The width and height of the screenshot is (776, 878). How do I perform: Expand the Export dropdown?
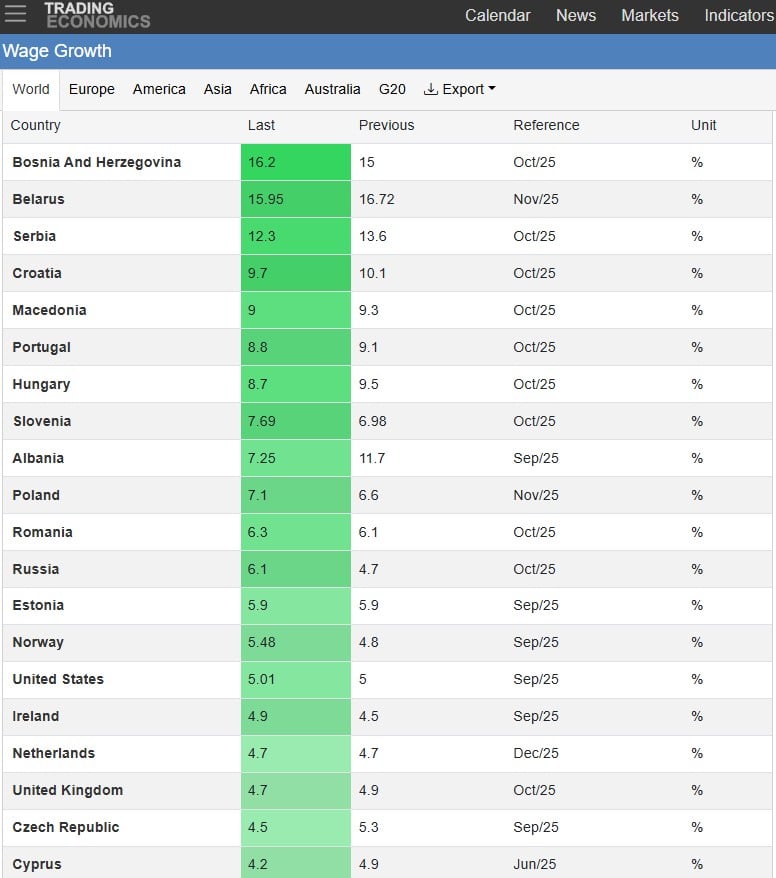[460, 89]
